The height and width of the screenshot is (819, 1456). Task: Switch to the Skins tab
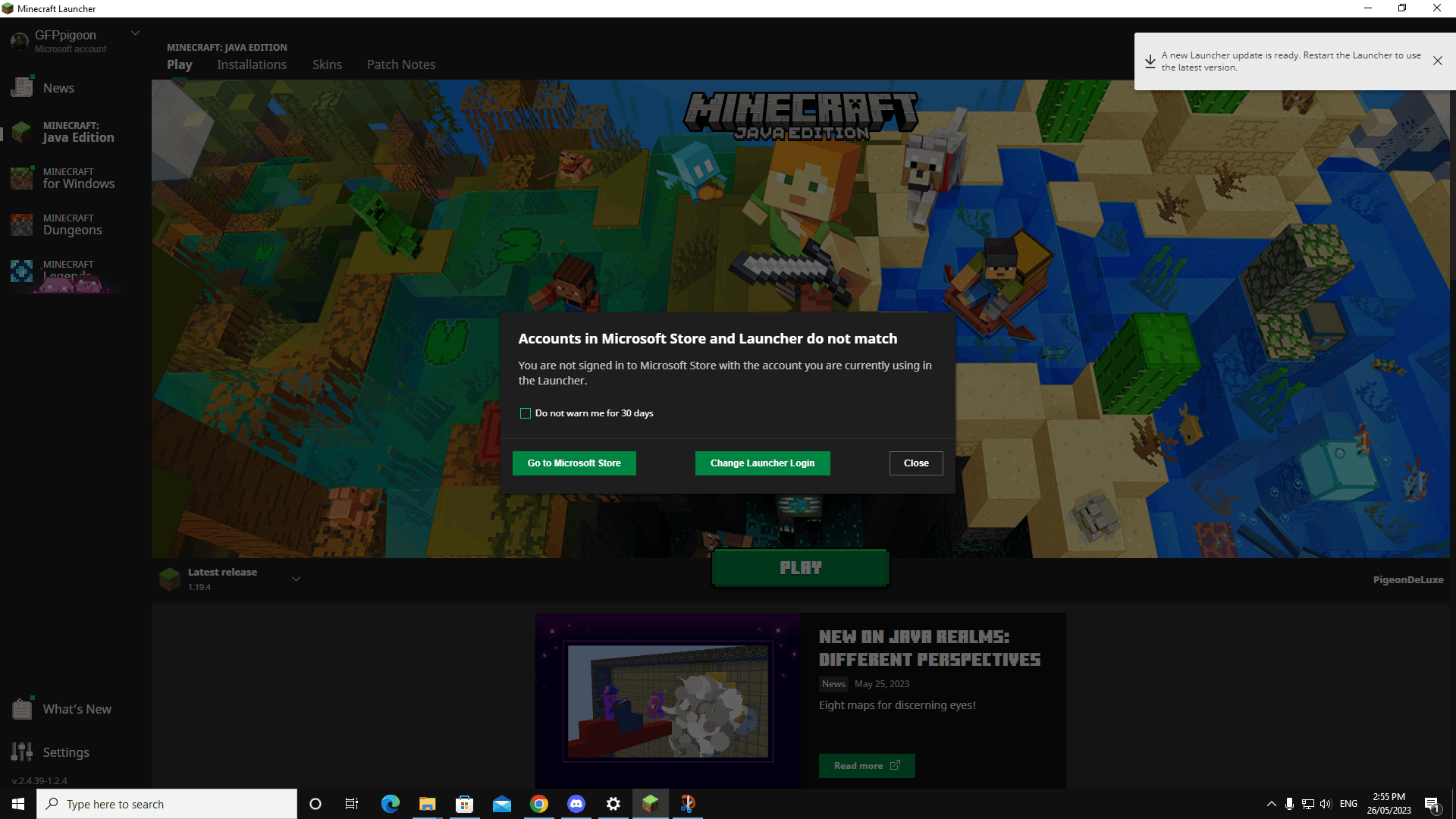click(x=326, y=64)
